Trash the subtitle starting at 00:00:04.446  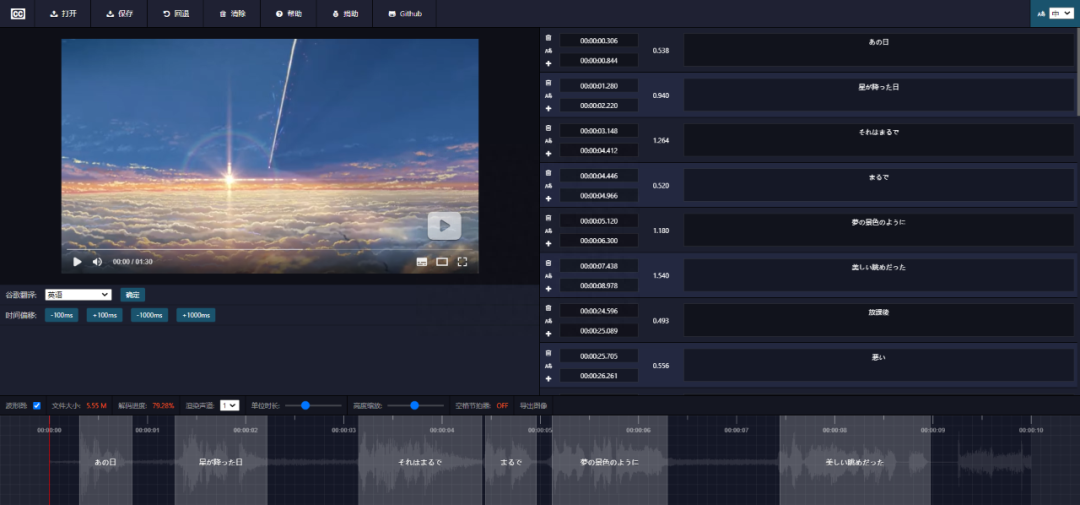pos(548,173)
